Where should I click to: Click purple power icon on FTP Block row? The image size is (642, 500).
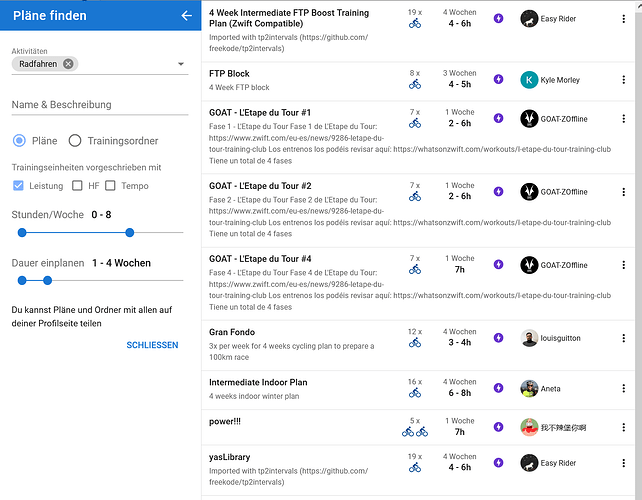click(498, 79)
